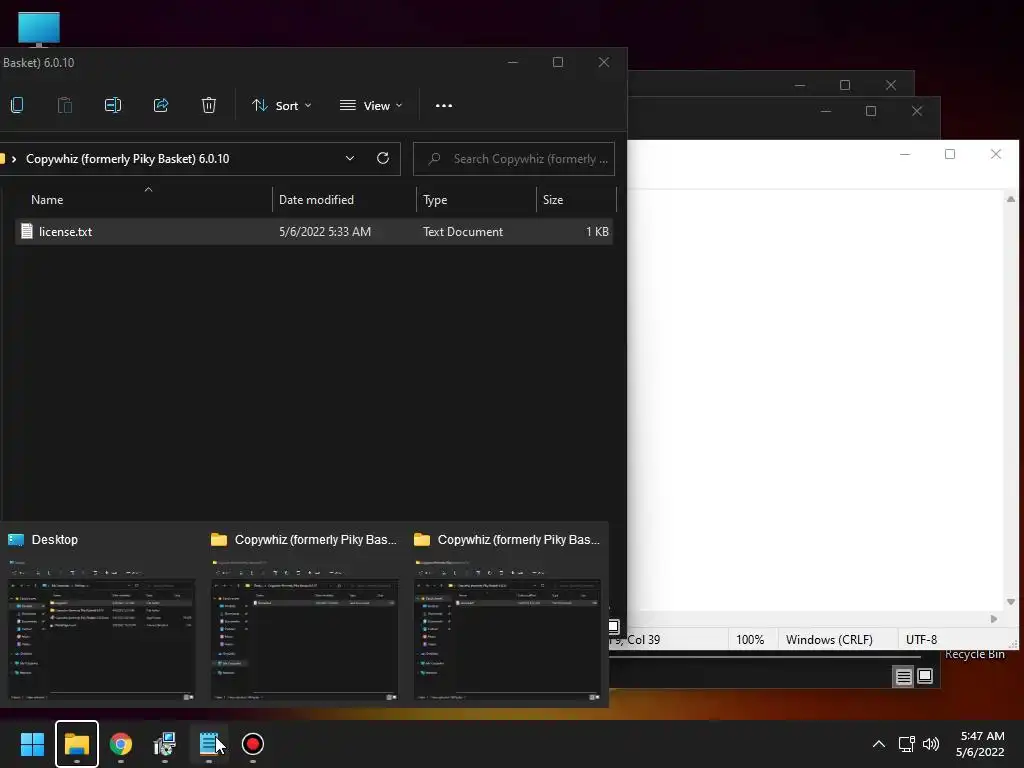Click the volume speaker tray icon

click(x=931, y=744)
